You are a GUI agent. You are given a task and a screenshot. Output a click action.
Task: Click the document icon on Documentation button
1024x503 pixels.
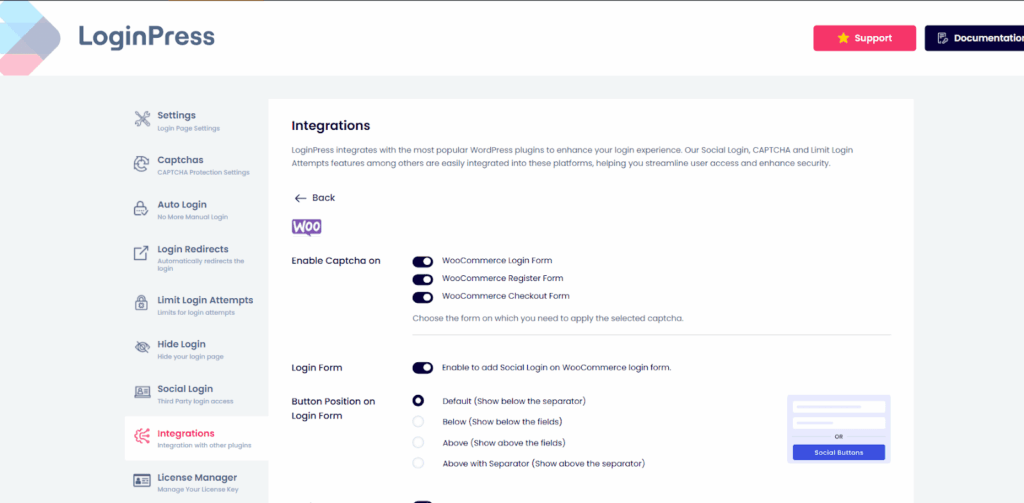[942, 38]
